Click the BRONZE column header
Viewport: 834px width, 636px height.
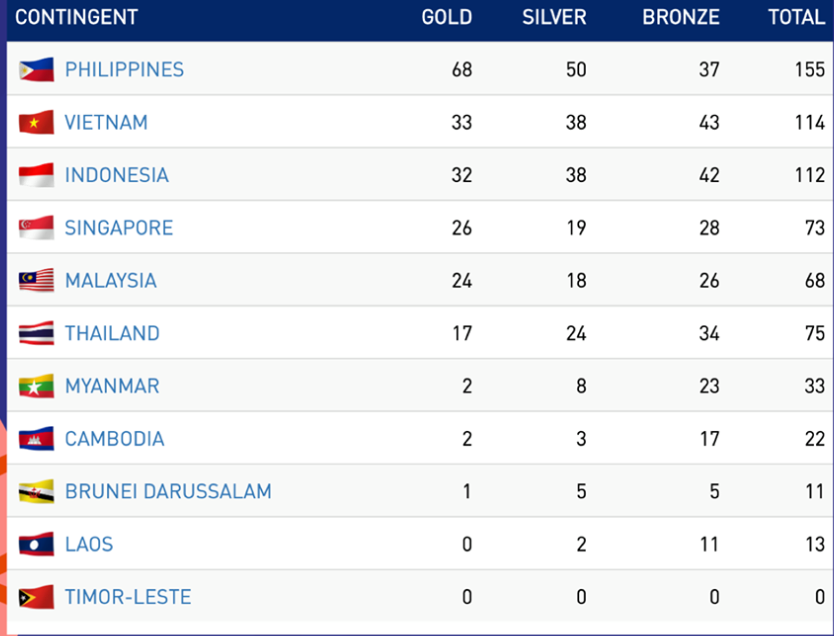(x=681, y=18)
